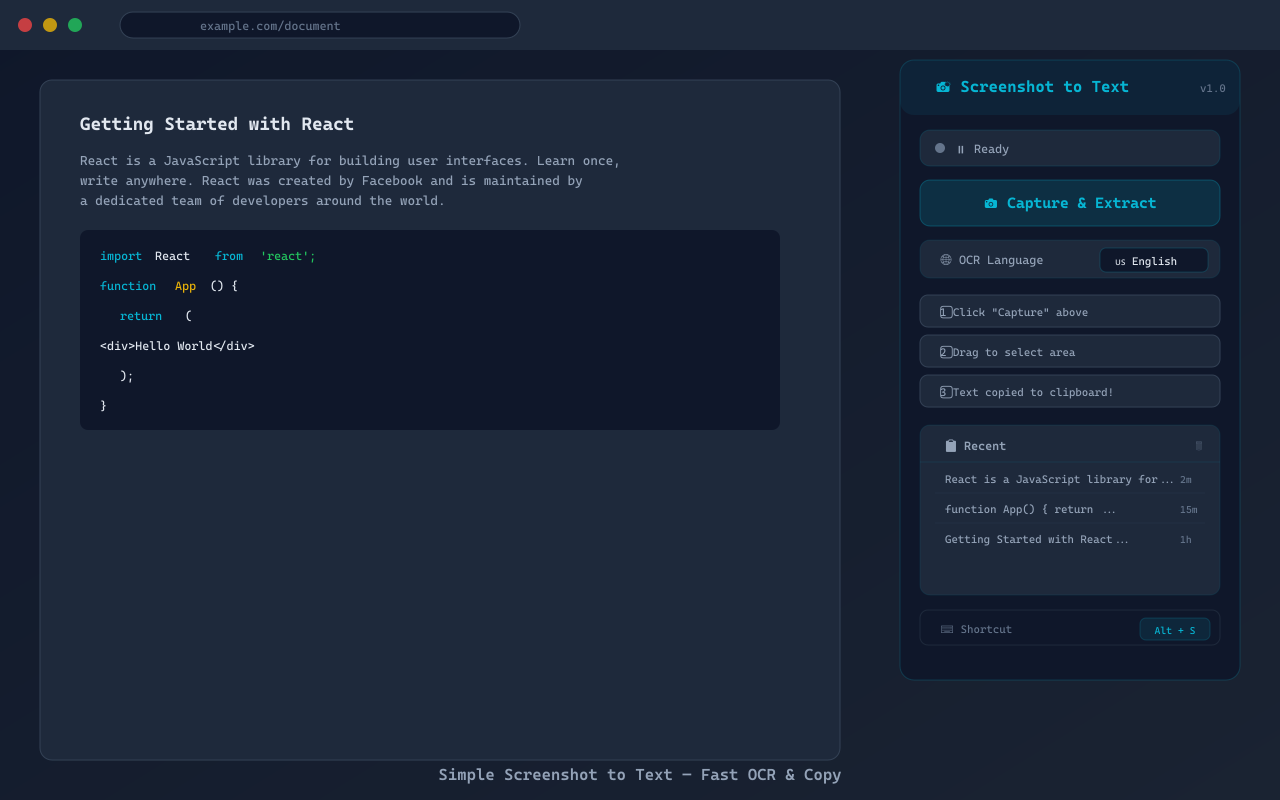The width and height of the screenshot is (1280, 800).
Task: Open the React JavaScript library recent entry
Action: click(x=1060, y=479)
